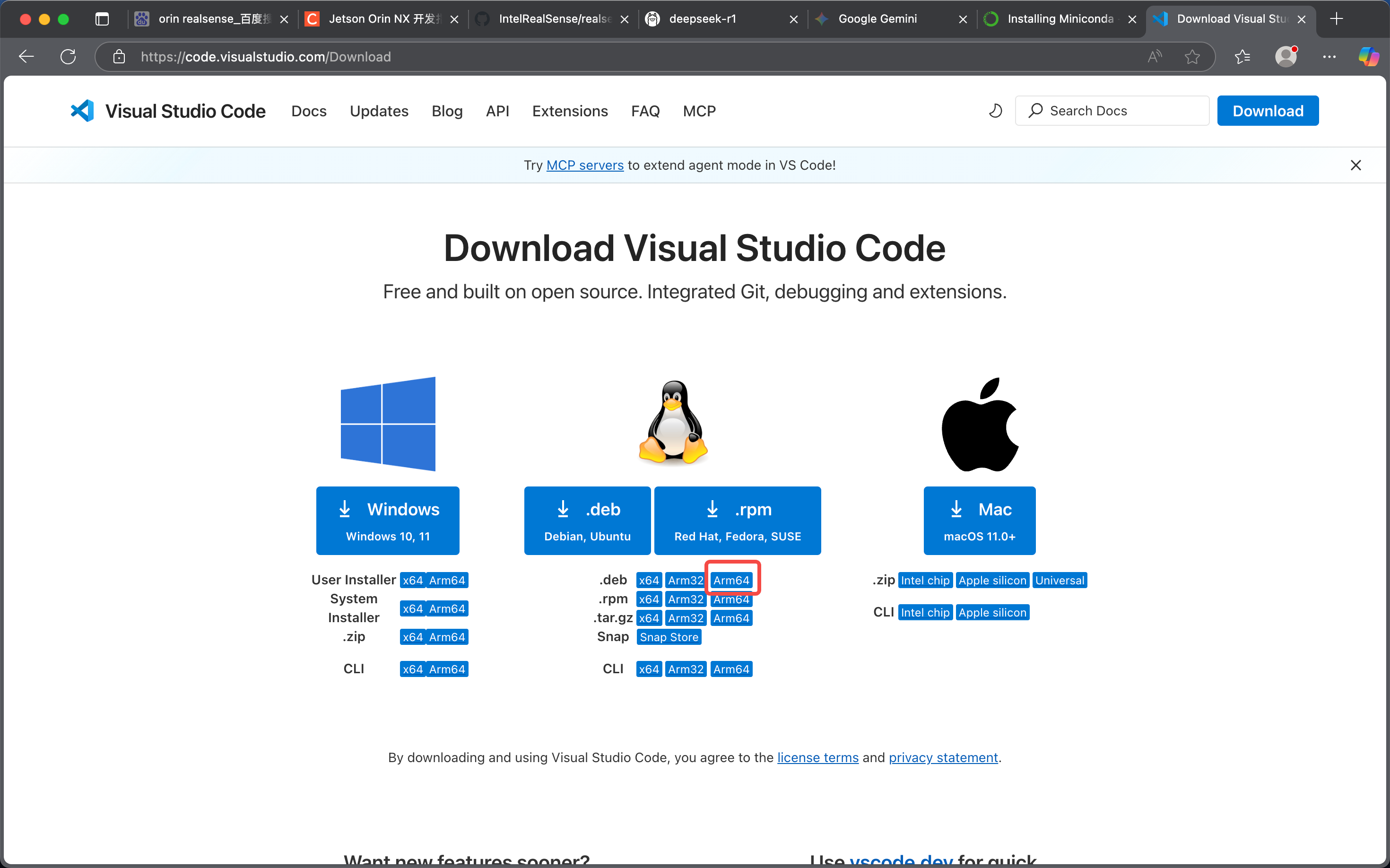1390x868 pixels.
Task: Open the Settings and more ellipsis menu
Action: coord(1329,57)
